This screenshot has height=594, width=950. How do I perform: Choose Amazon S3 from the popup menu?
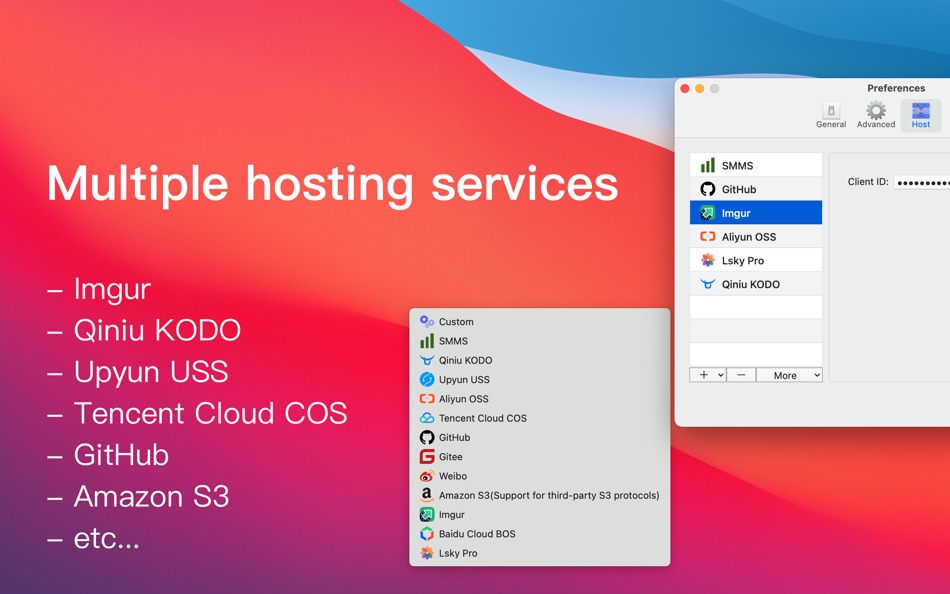539,495
